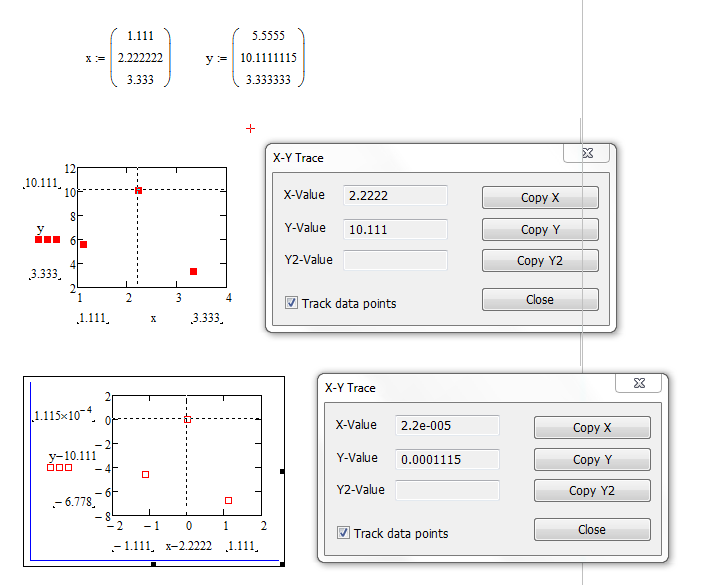This screenshot has width=705, height=585.
Task: Click data point near x=3.333 in upper plot
Action: (193, 272)
